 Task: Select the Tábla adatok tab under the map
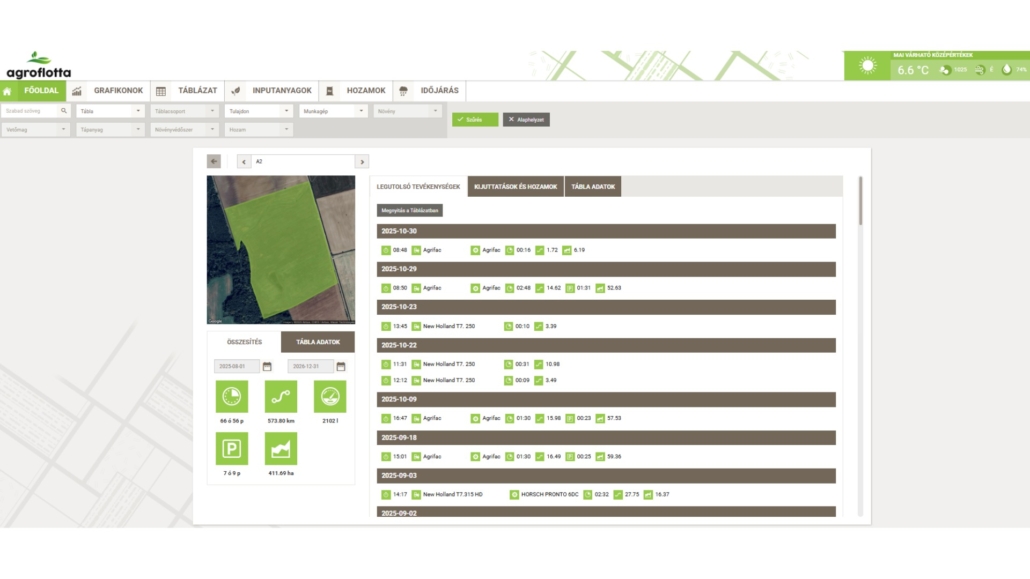[x=318, y=342]
